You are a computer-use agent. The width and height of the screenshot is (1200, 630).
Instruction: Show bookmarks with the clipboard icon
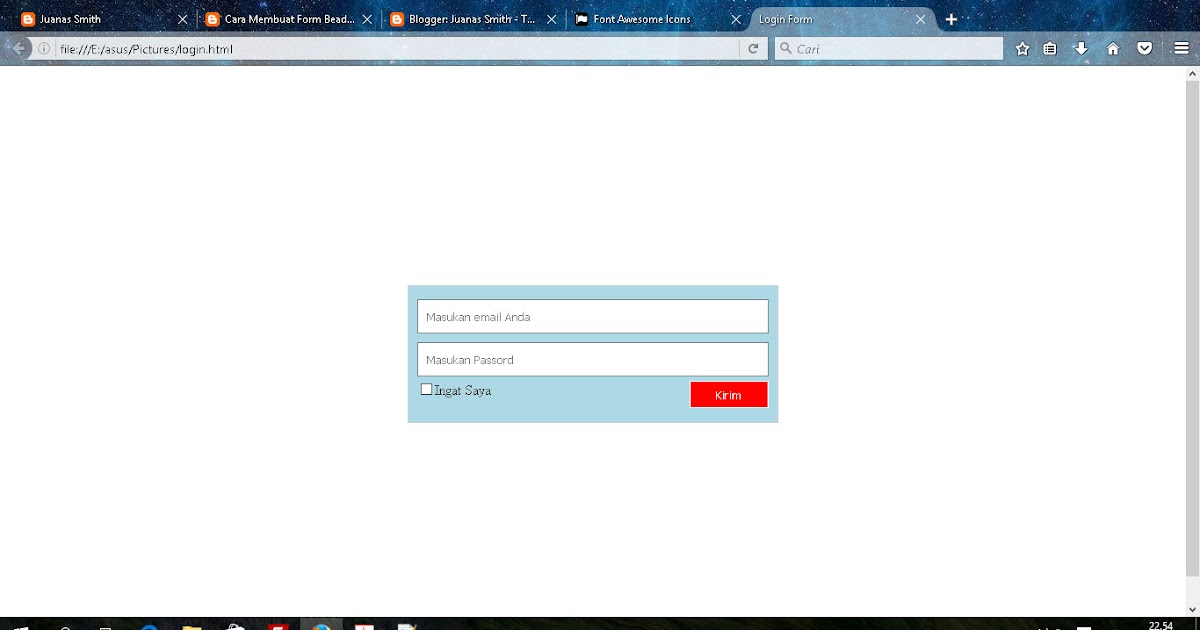1051,47
